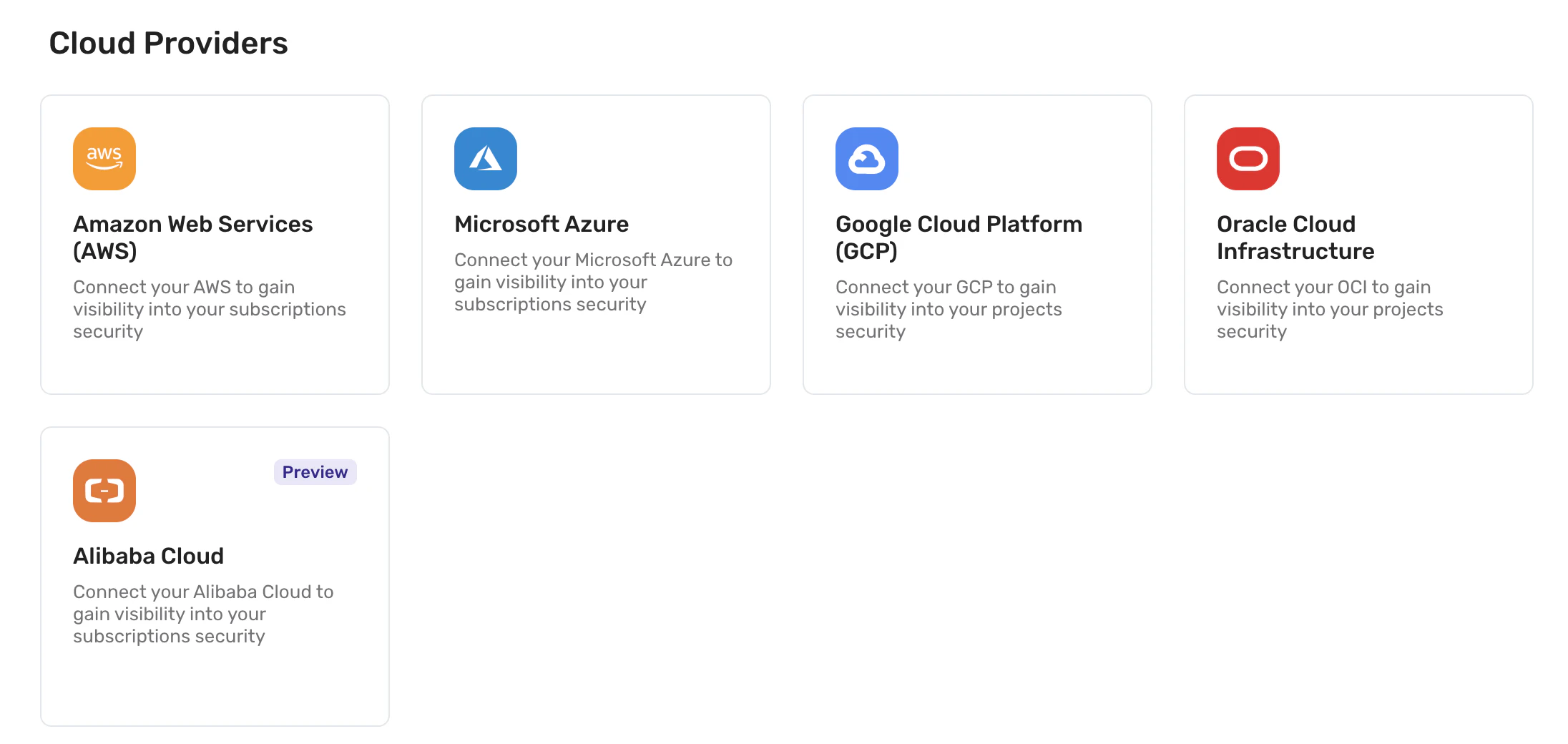
Task: Click the Oracle Cloud red logo icon
Action: 1248,159
